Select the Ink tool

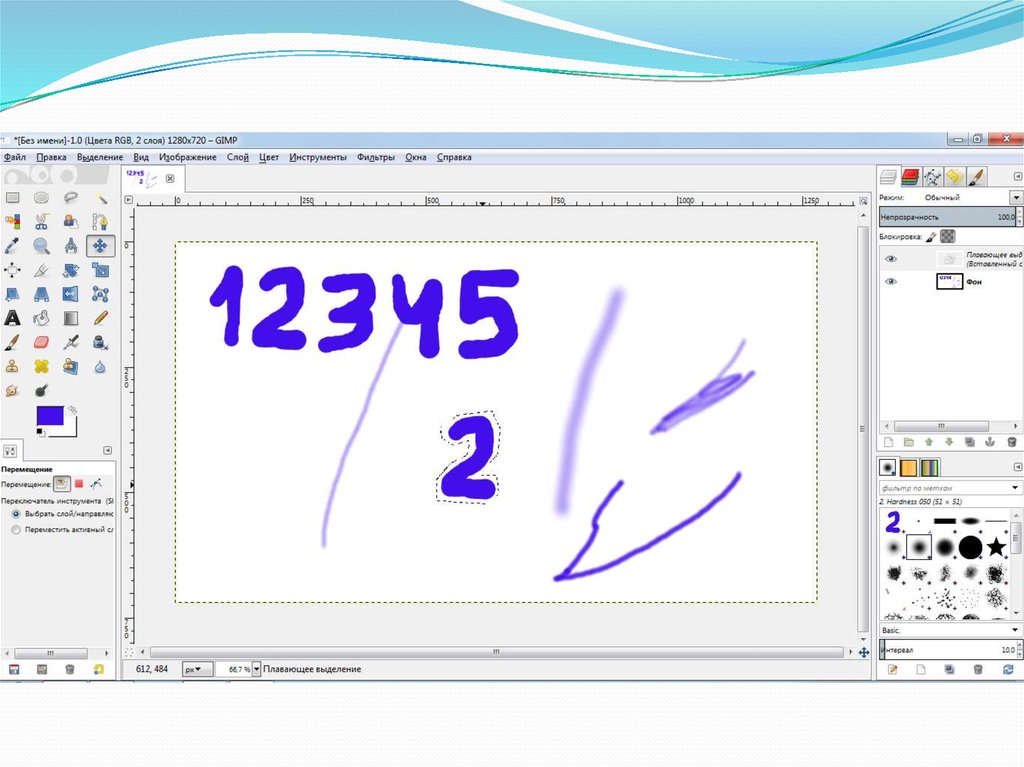pos(100,343)
